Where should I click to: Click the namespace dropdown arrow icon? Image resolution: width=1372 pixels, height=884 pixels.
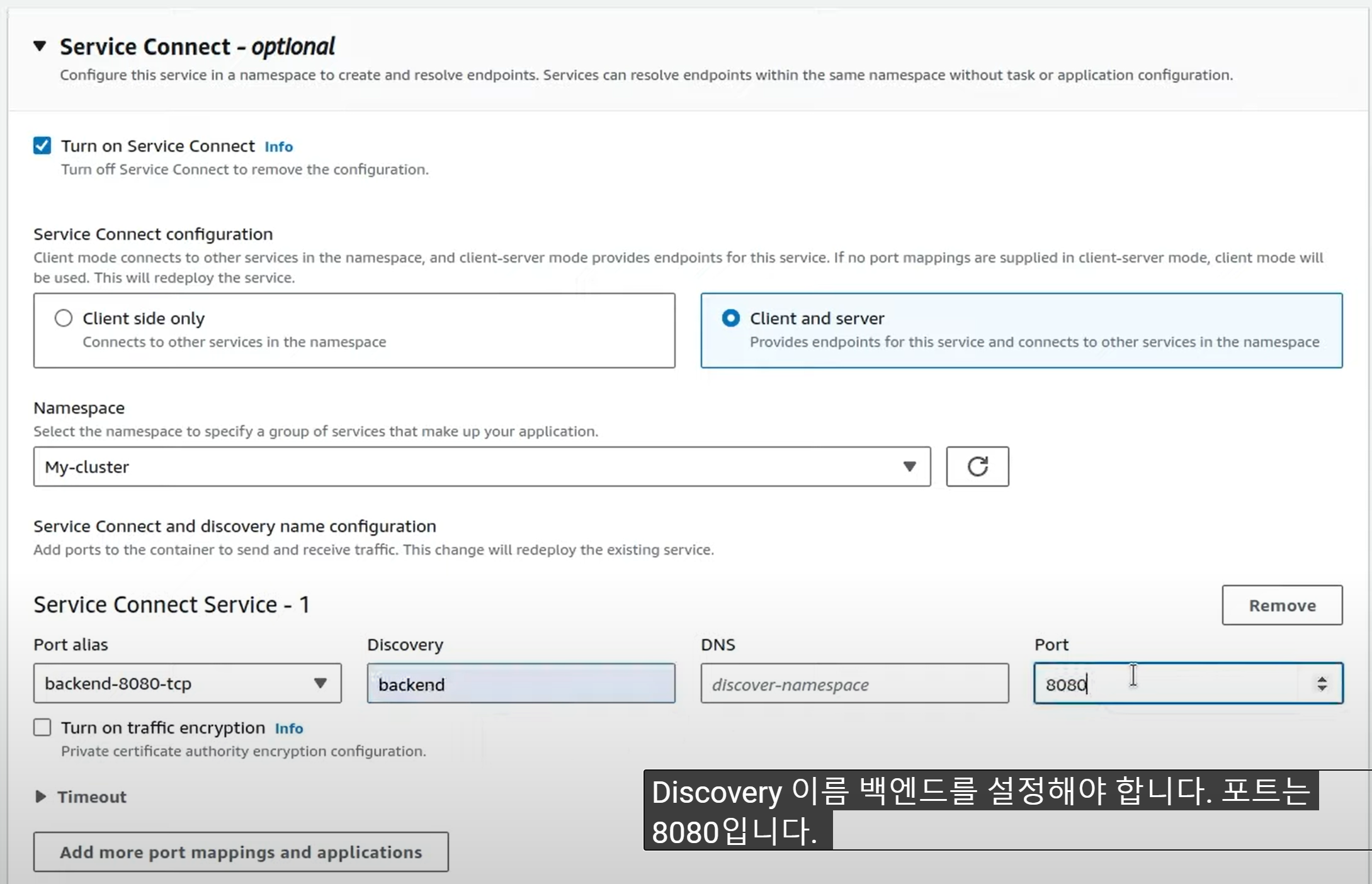[909, 467]
